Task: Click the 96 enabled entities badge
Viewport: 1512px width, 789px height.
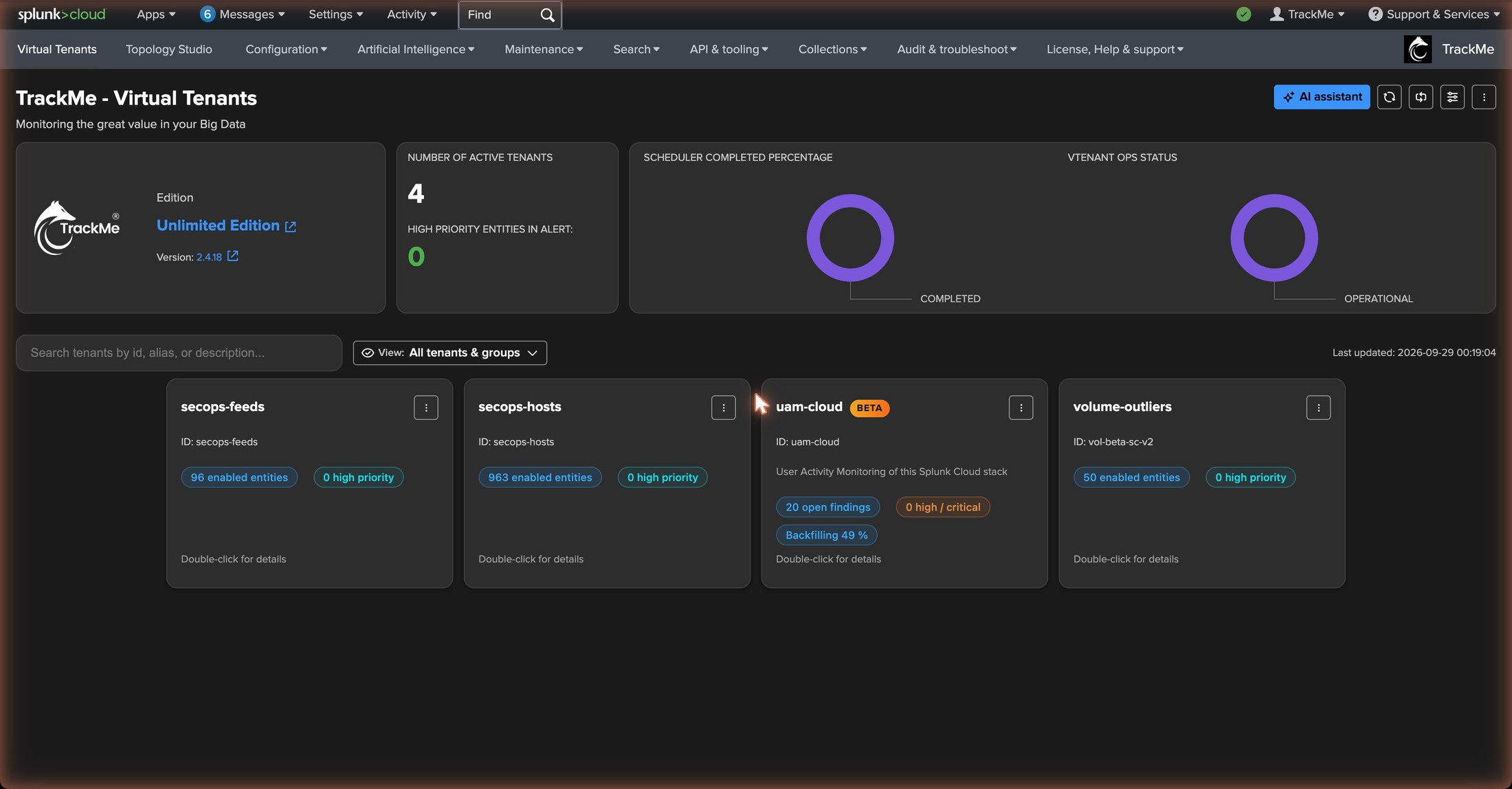Action: tap(239, 478)
